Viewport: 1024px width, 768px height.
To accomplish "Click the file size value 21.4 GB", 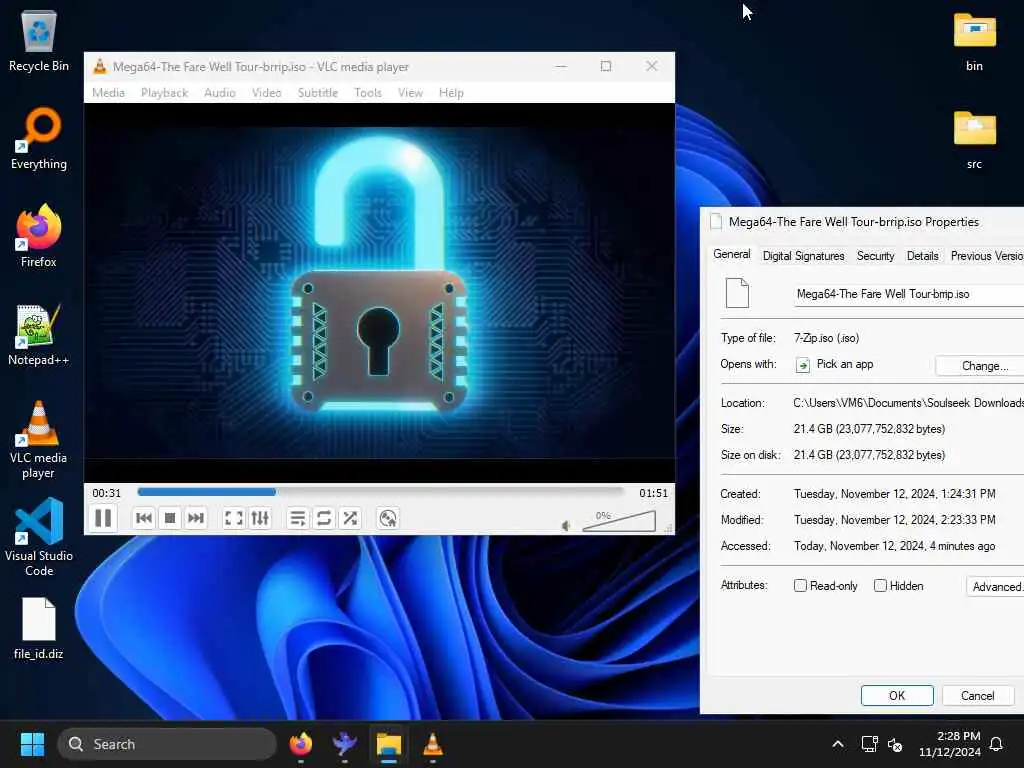I will pyautogui.click(x=869, y=429).
